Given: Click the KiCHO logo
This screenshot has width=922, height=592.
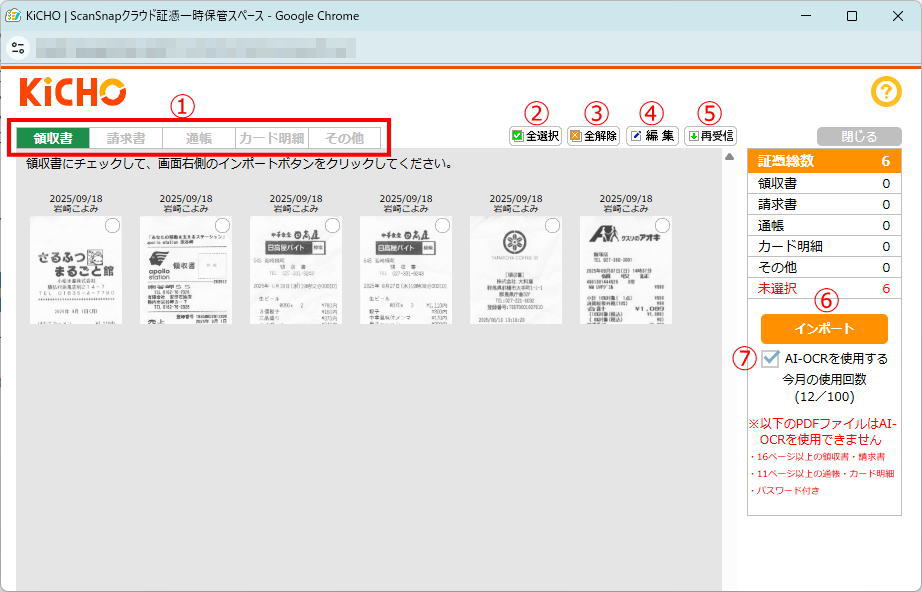Looking at the screenshot, I should pyautogui.click(x=72, y=92).
